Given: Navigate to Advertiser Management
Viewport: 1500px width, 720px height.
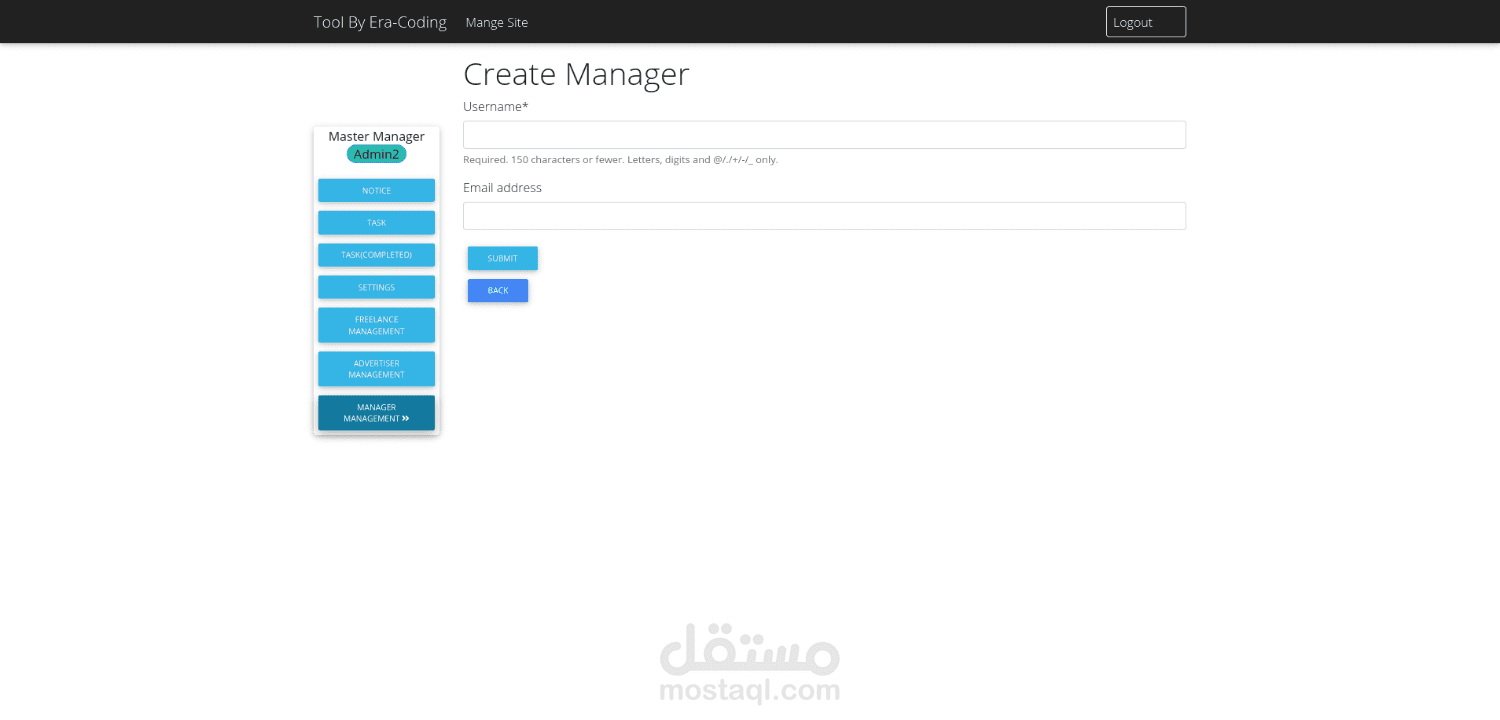Looking at the screenshot, I should pyautogui.click(x=376, y=369).
